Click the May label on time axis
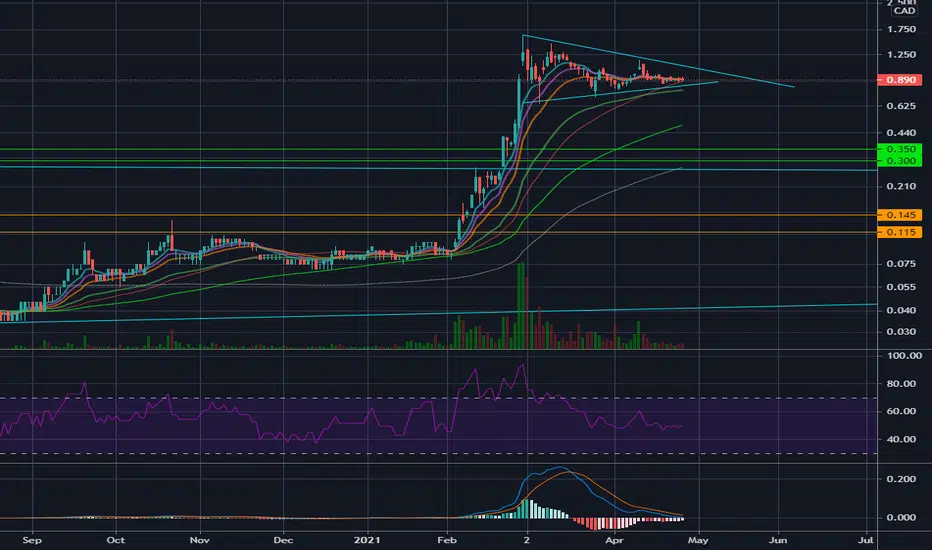This screenshot has height=550, width=932. tap(698, 540)
